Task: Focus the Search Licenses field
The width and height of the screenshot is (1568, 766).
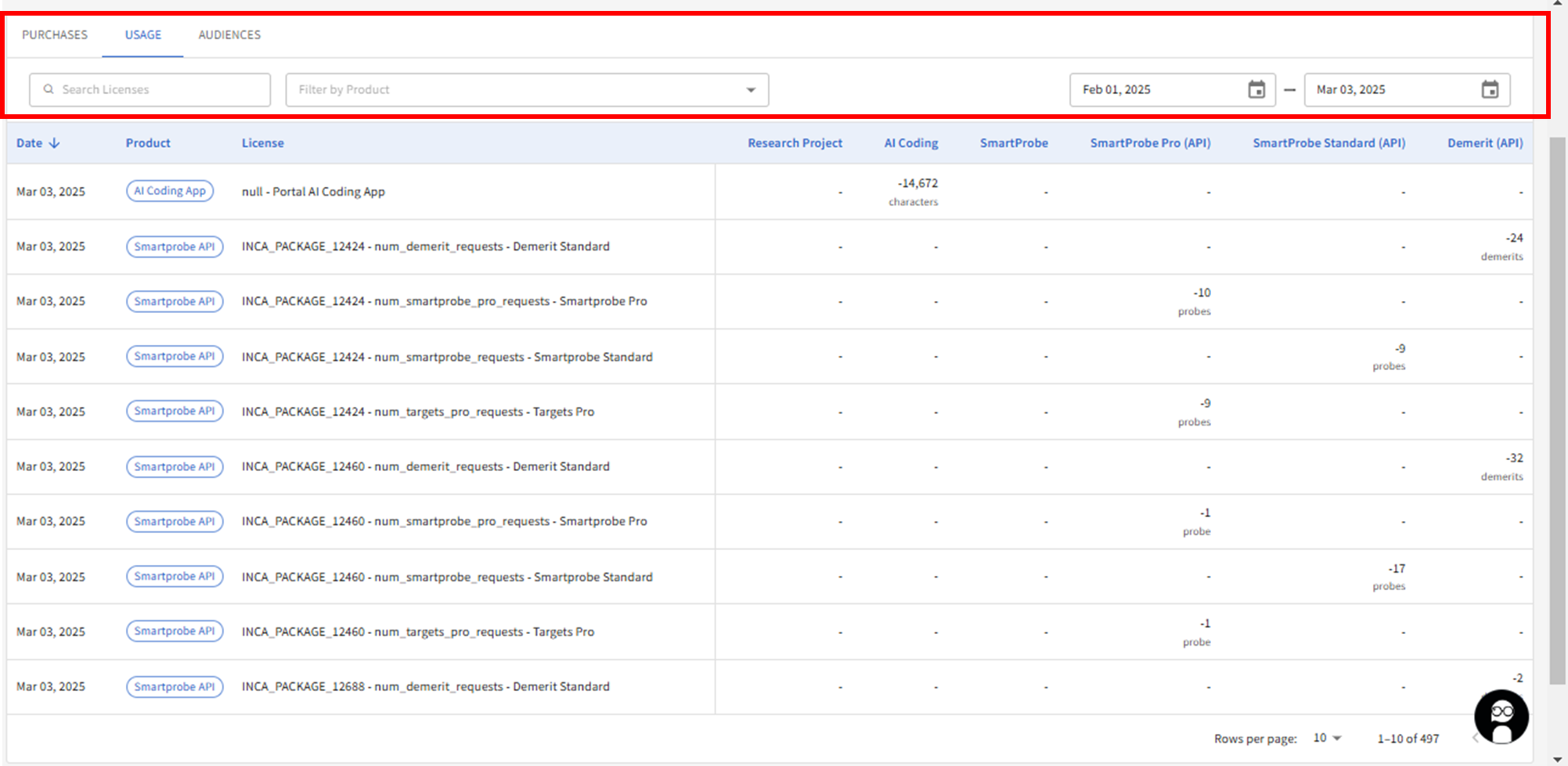Action: click(x=150, y=89)
